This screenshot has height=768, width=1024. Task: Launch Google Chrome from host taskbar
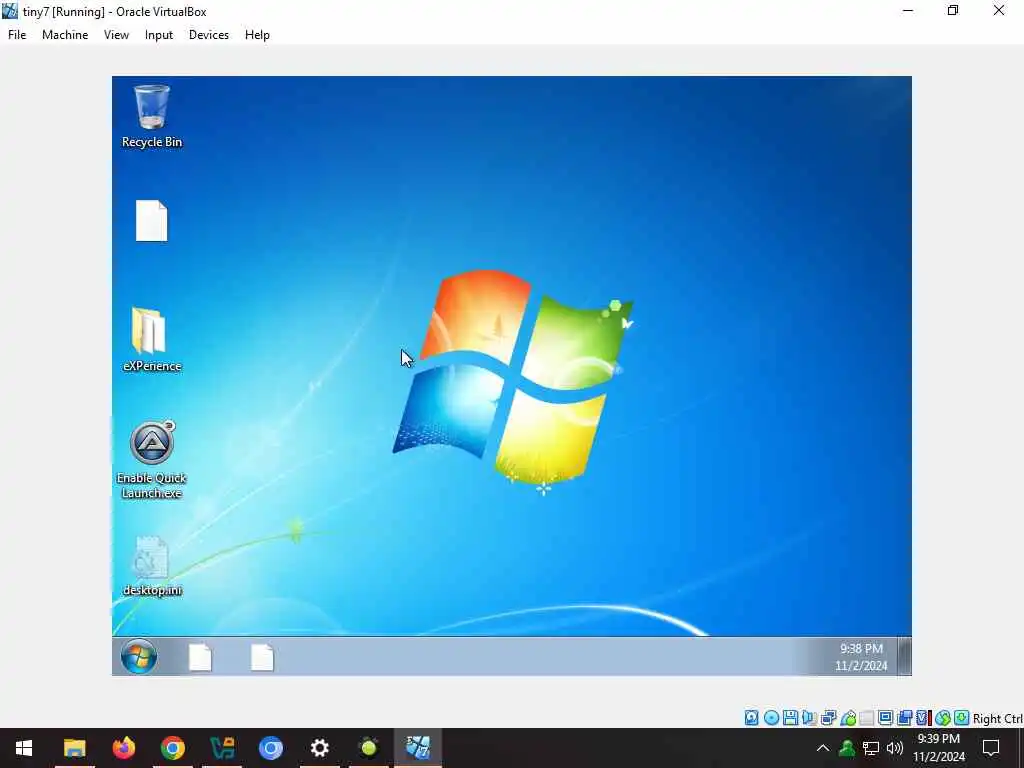point(172,748)
